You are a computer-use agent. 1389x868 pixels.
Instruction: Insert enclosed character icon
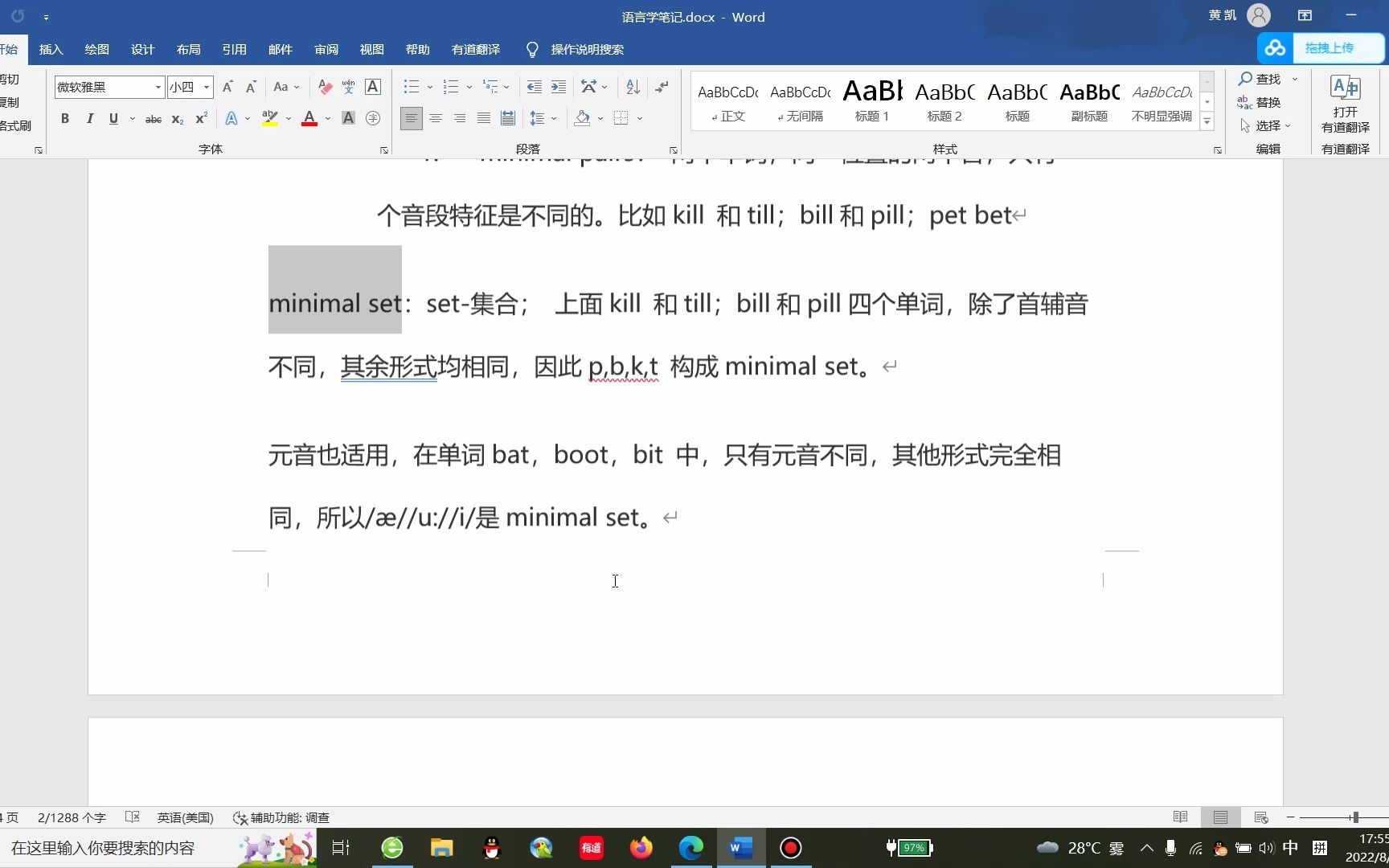(x=373, y=118)
